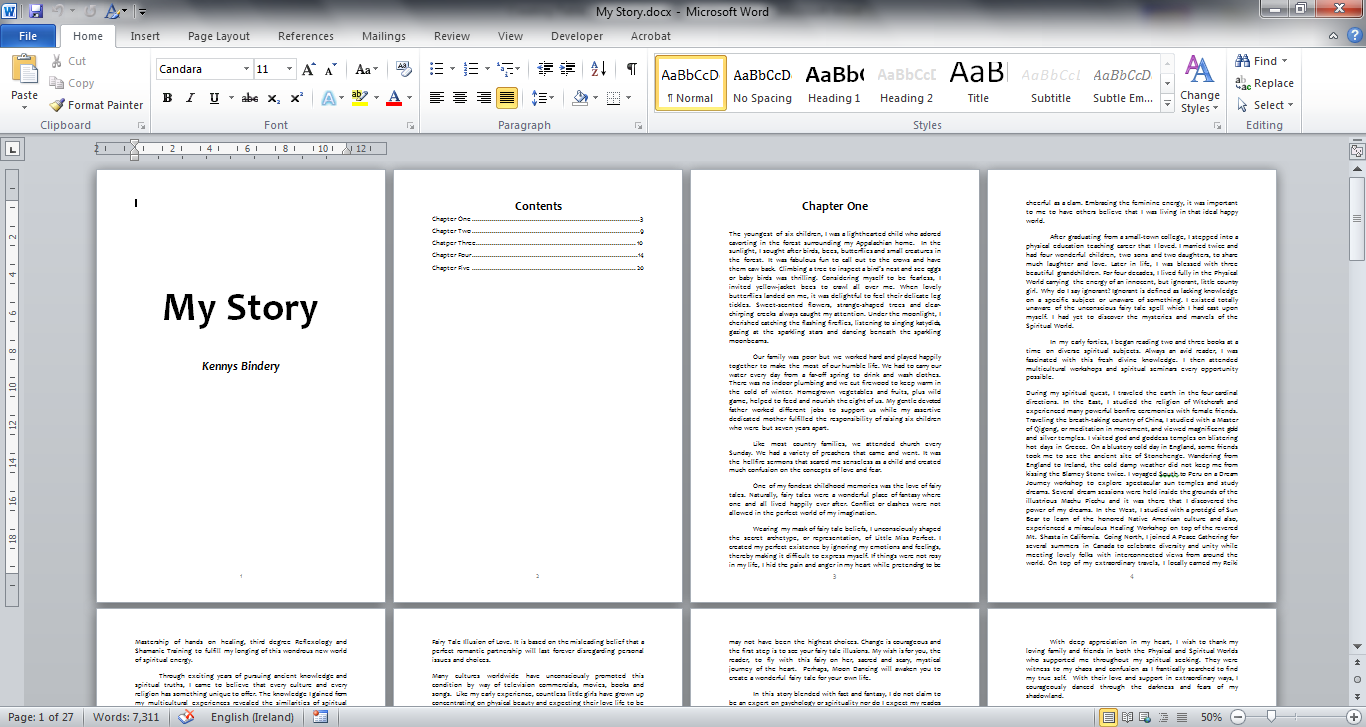
Task: Toggle Bold formatting
Action: pos(167,98)
